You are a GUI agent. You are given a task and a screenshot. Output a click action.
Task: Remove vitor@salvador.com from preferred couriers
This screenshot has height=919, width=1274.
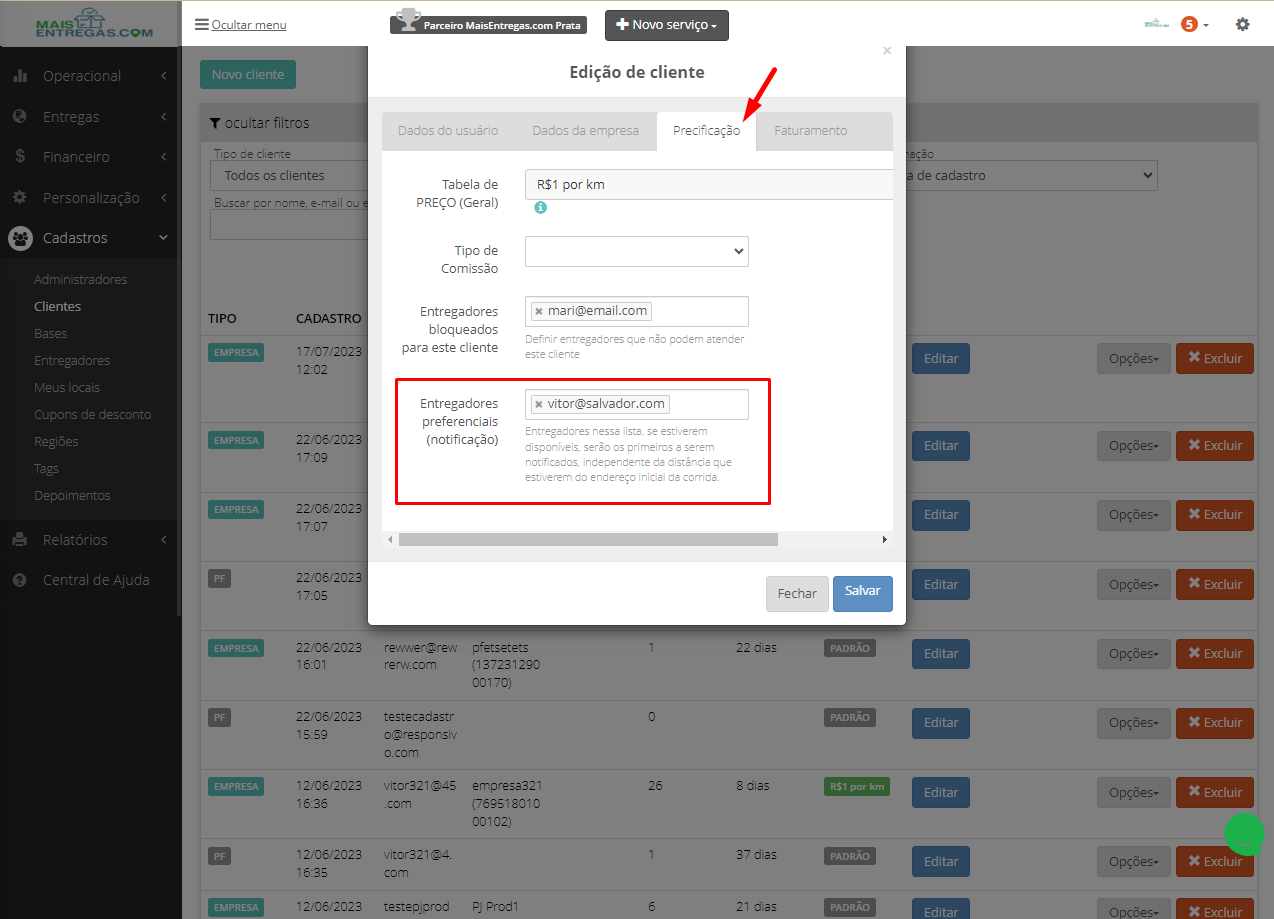539,405
